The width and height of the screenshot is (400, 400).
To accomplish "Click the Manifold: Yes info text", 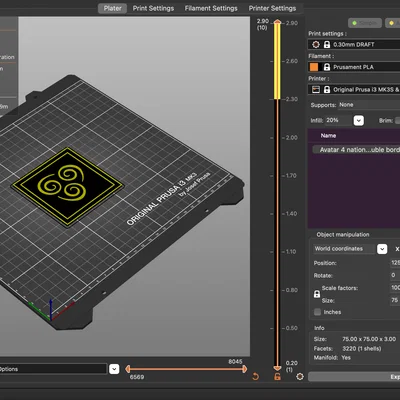I will [x=332, y=358].
